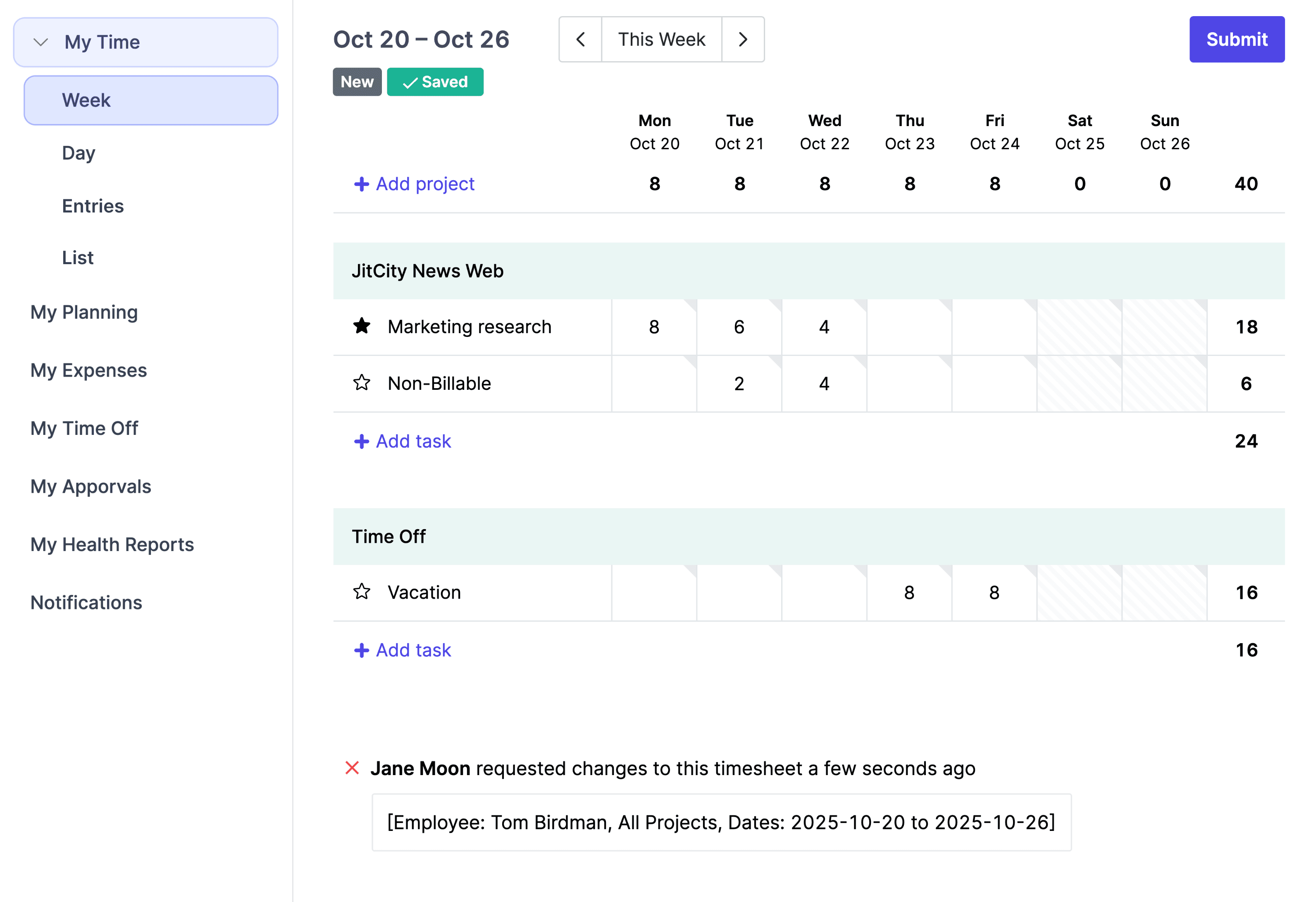Open My Expenses in the sidebar
This screenshot has height=902, width=1316.
click(89, 370)
